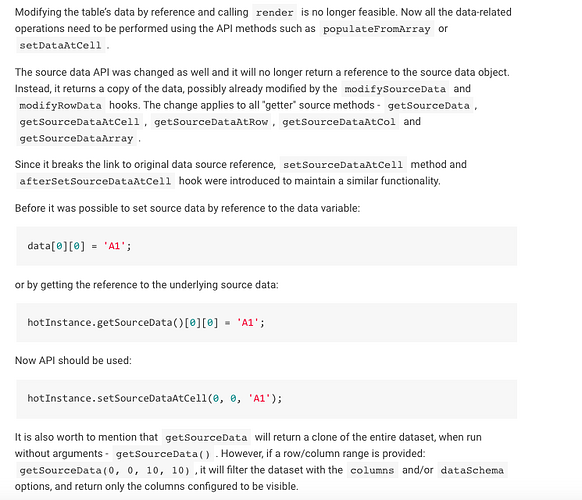Click the dataSchema option code term
Image resolution: width=582 pixels, height=500 pixels.
(472, 470)
